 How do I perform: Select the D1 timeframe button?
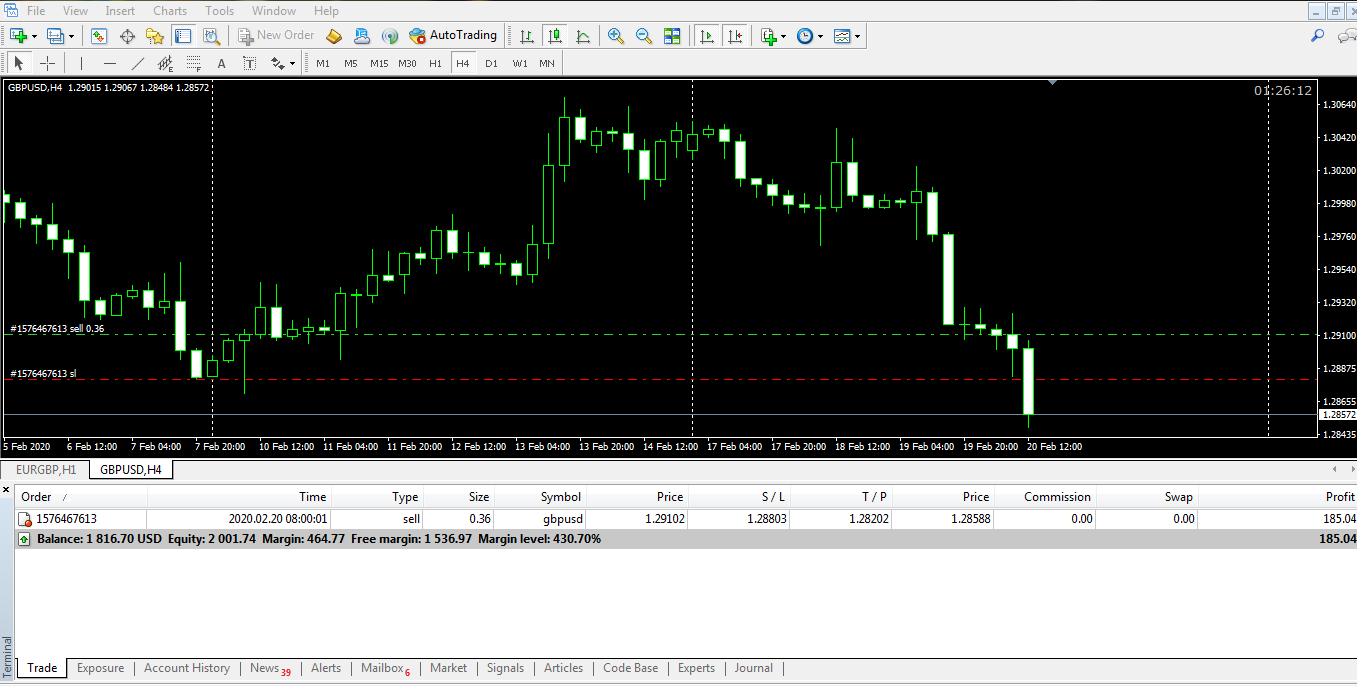[491, 63]
